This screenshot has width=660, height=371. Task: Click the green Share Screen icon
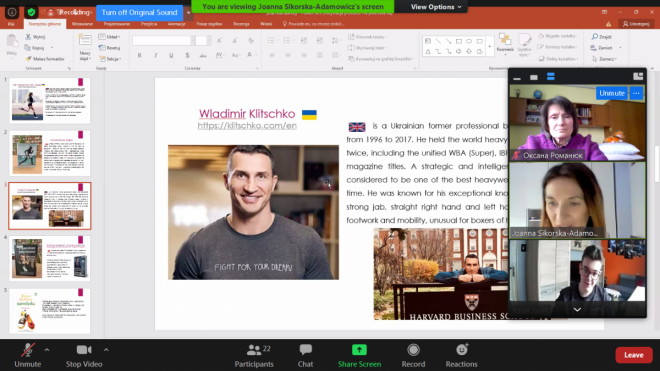(359, 350)
